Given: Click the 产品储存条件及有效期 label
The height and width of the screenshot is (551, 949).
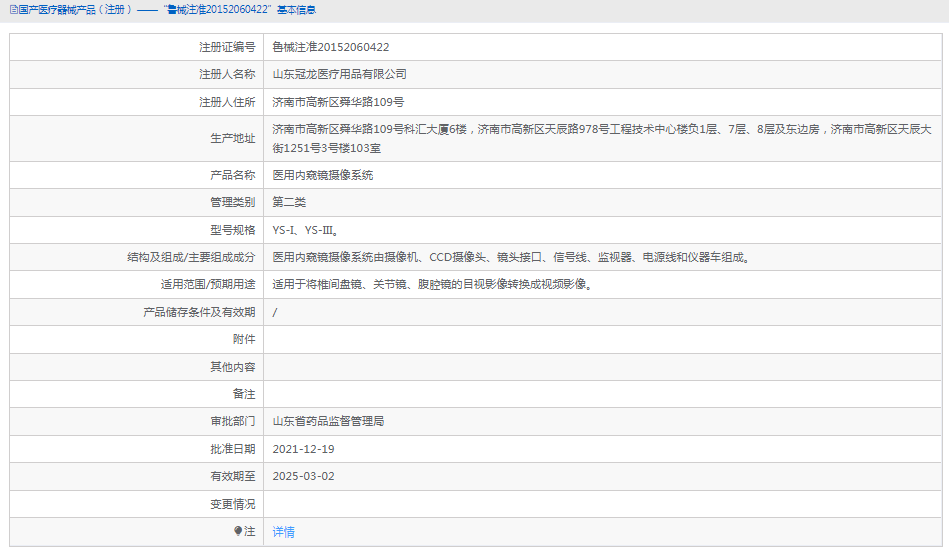Looking at the screenshot, I should 199,312.
